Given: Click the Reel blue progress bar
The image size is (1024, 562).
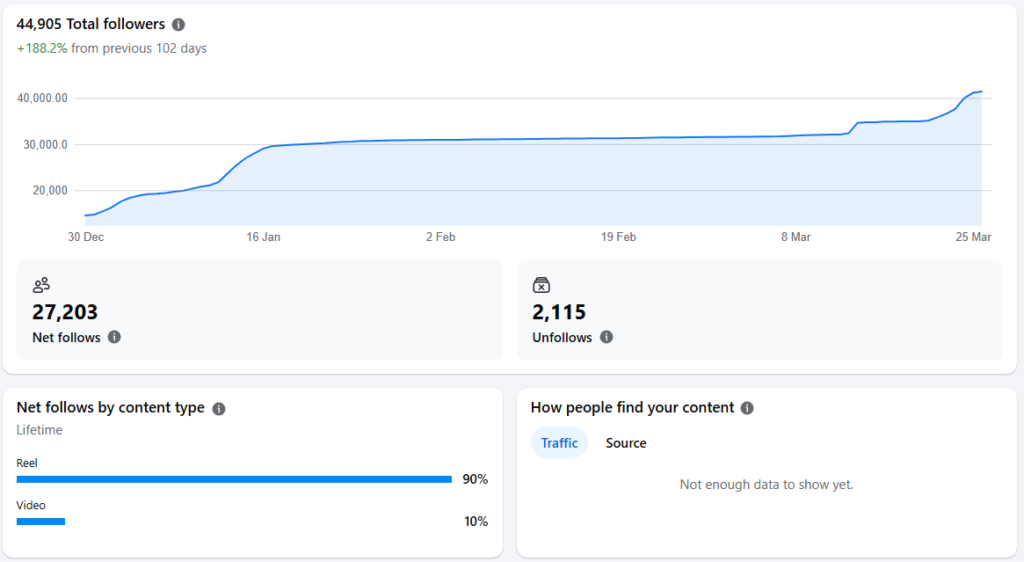Looking at the screenshot, I should pyautogui.click(x=234, y=480).
